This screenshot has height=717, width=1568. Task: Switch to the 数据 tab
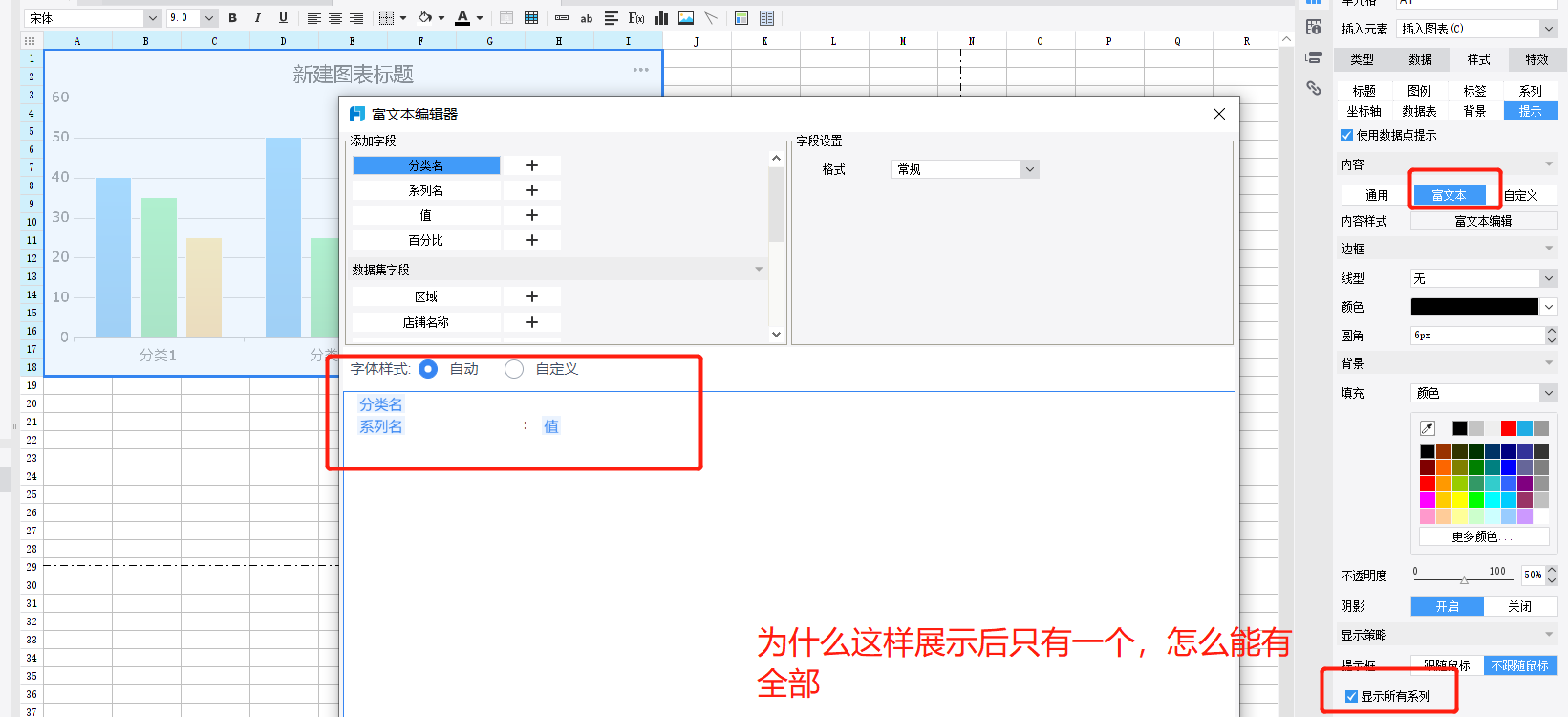pyautogui.click(x=1420, y=59)
